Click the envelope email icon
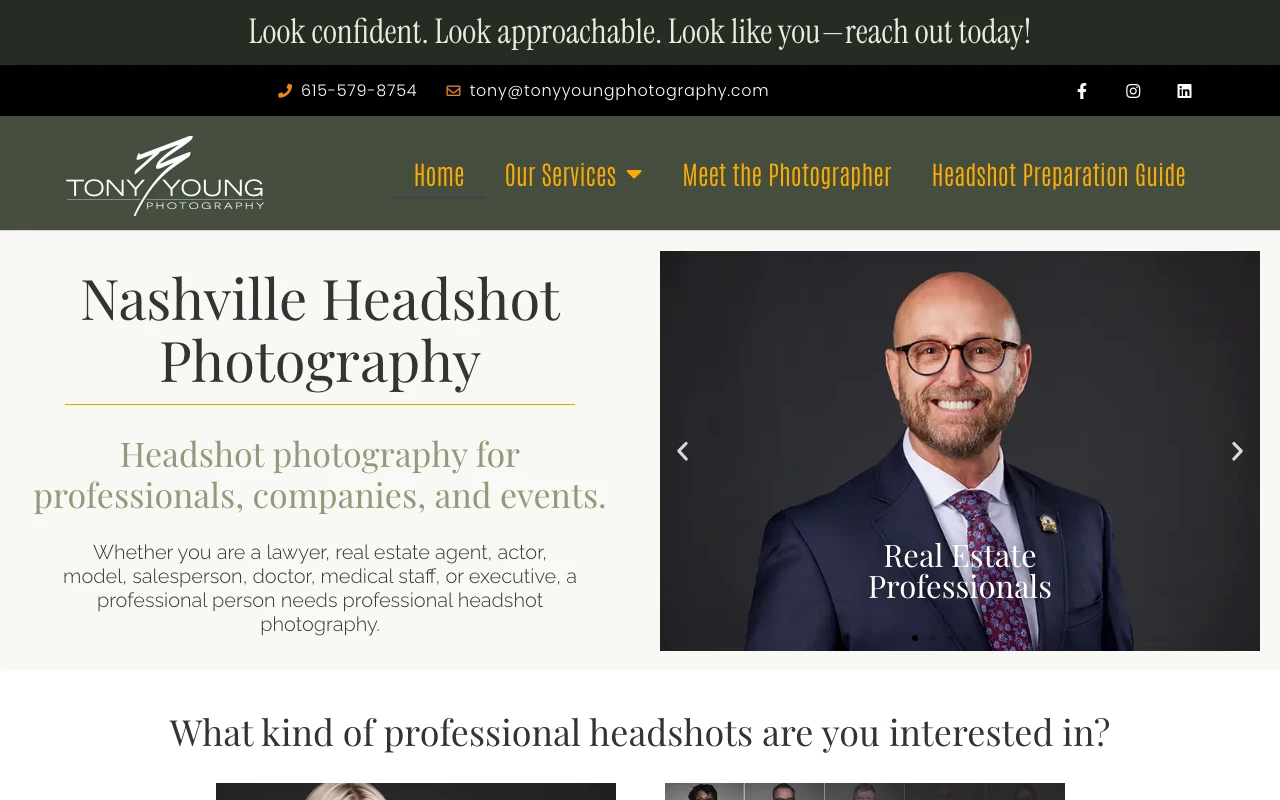The image size is (1280, 800). [x=453, y=91]
